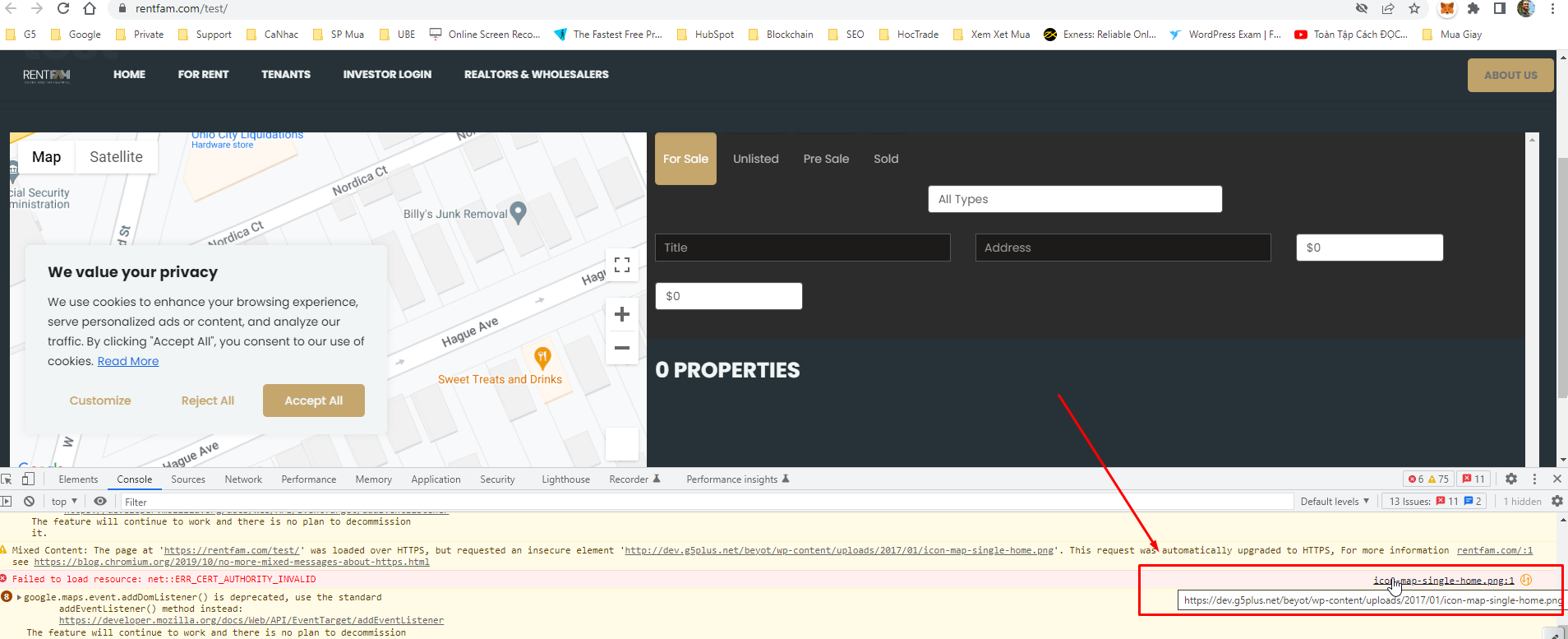
Task: Toggle fullscreen view on the map
Action: tap(622, 265)
